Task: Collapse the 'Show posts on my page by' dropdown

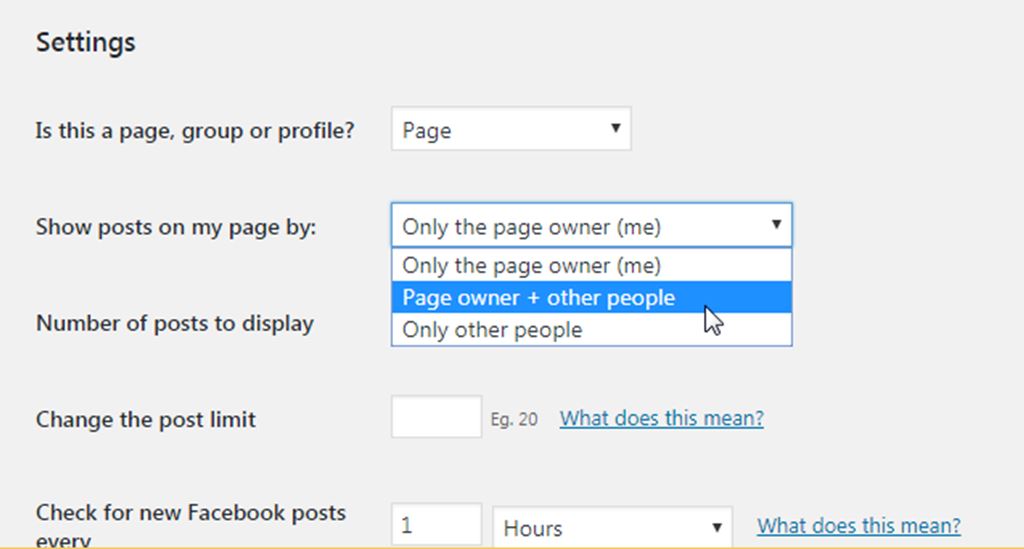Action: [590, 227]
